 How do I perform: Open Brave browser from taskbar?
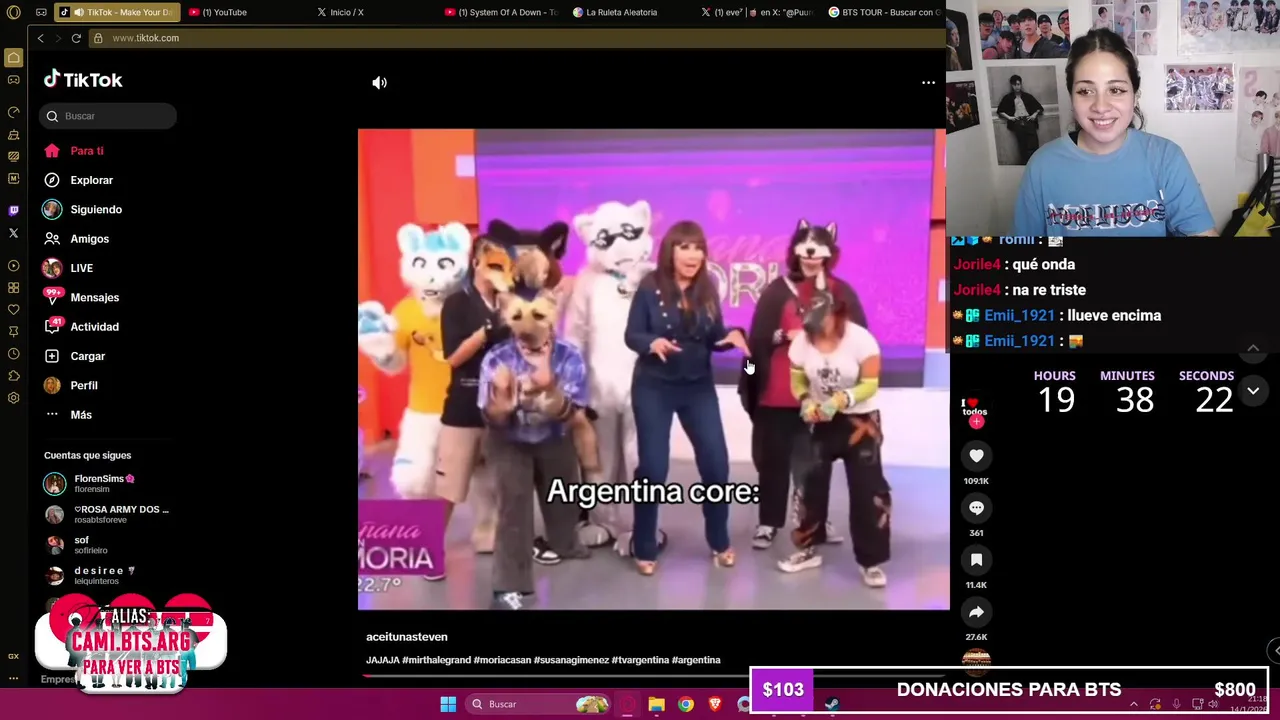(715, 704)
